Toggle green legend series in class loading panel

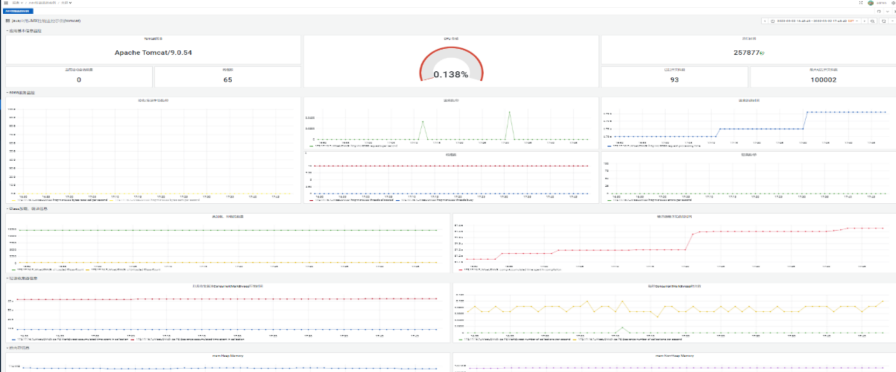click(x=47, y=269)
